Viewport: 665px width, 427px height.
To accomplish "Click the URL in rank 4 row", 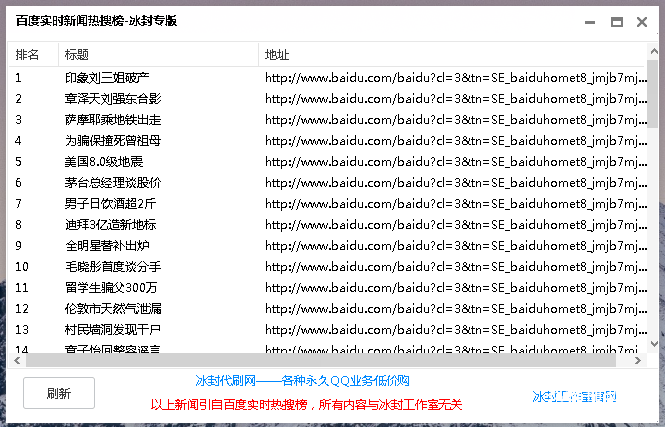I will coord(456,140).
